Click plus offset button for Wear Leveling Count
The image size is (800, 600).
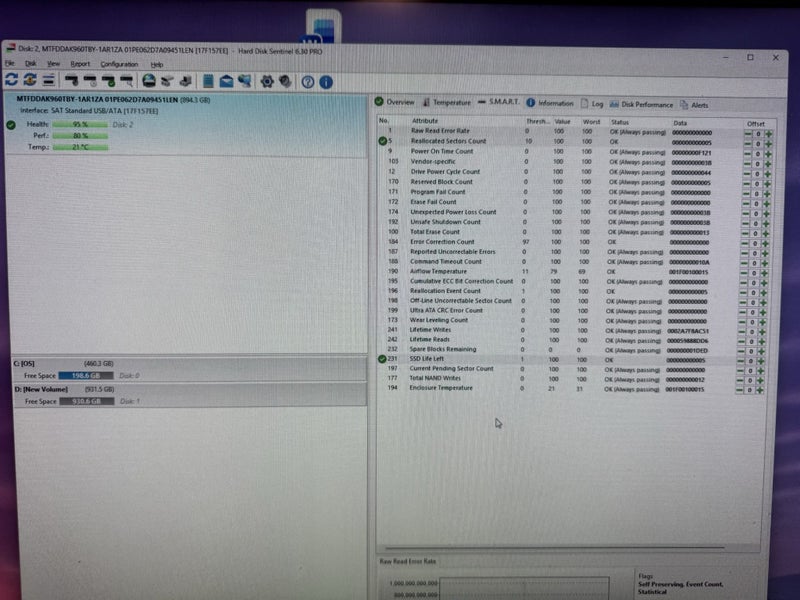[762, 322]
